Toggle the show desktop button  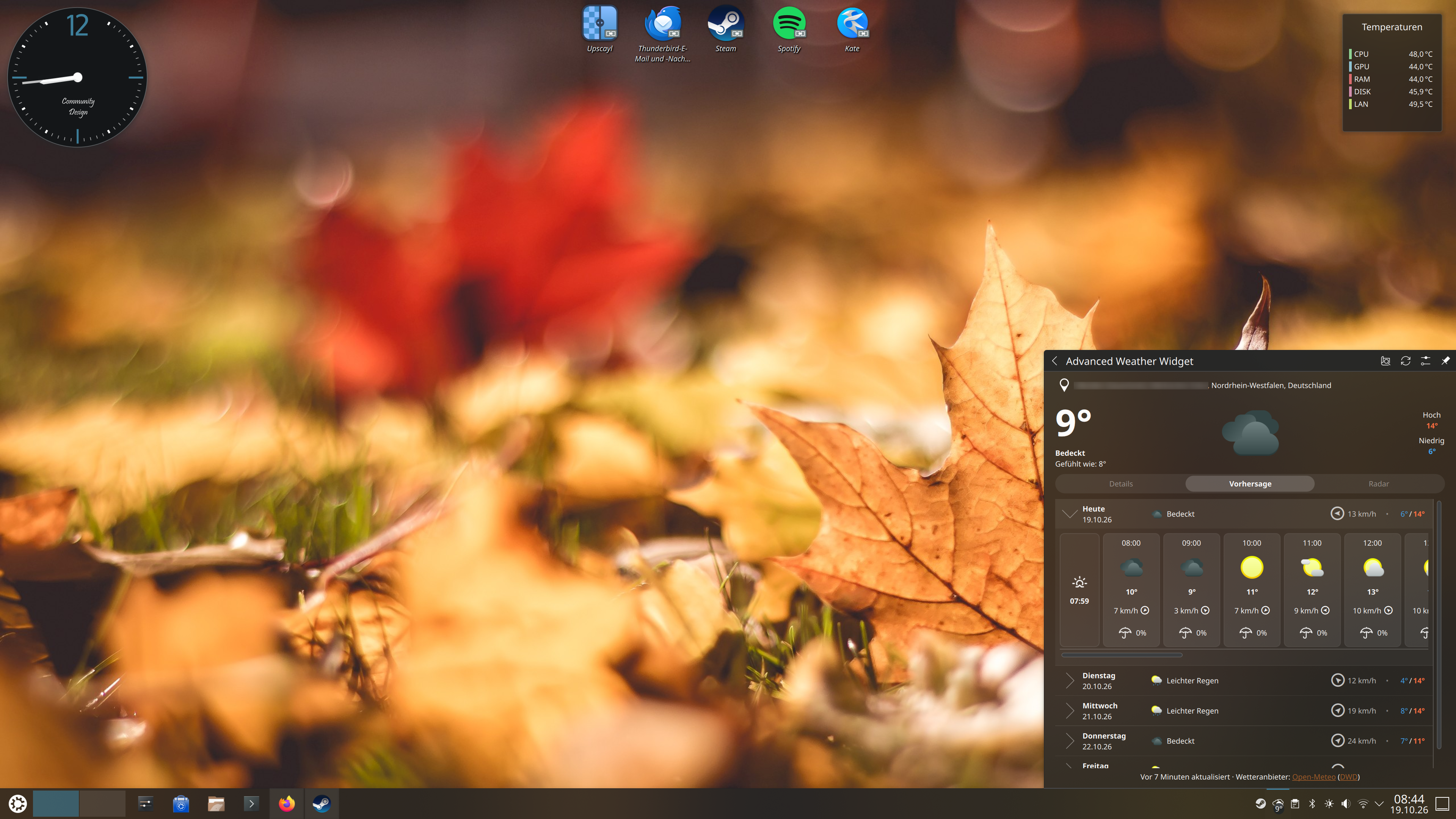pyautogui.click(x=1442, y=803)
